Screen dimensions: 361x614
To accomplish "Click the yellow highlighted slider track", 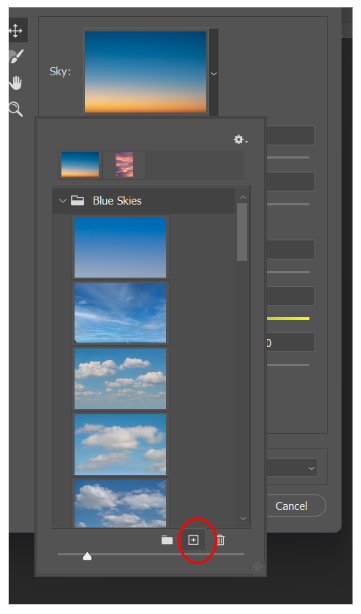I will coord(288,319).
